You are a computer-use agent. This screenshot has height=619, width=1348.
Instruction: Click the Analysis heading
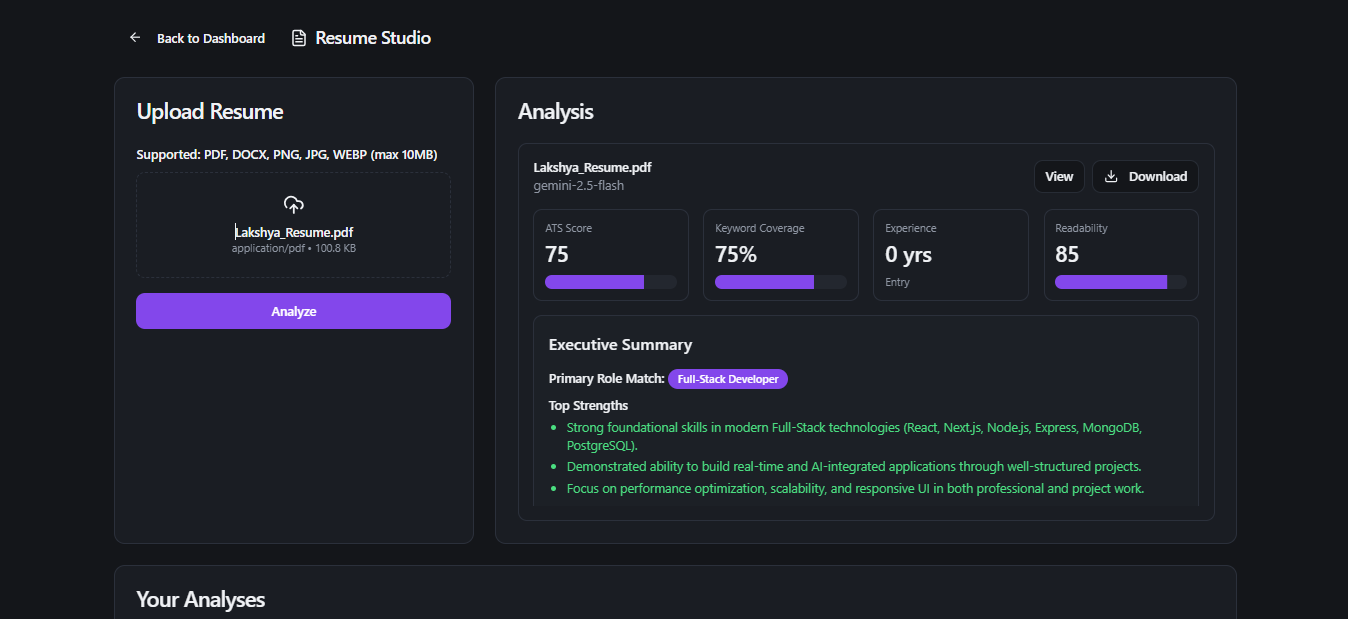[556, 112]
